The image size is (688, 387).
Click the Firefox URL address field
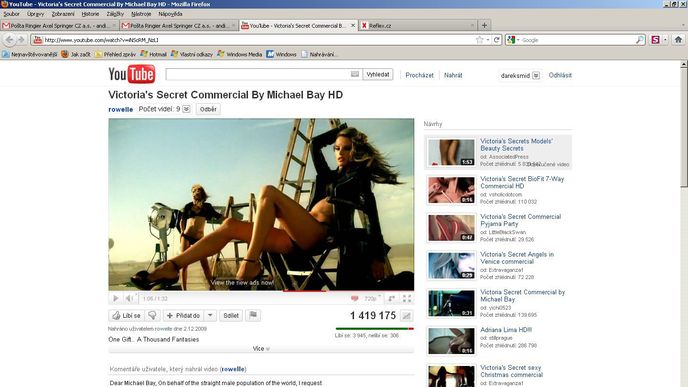(x=259, y=40)
